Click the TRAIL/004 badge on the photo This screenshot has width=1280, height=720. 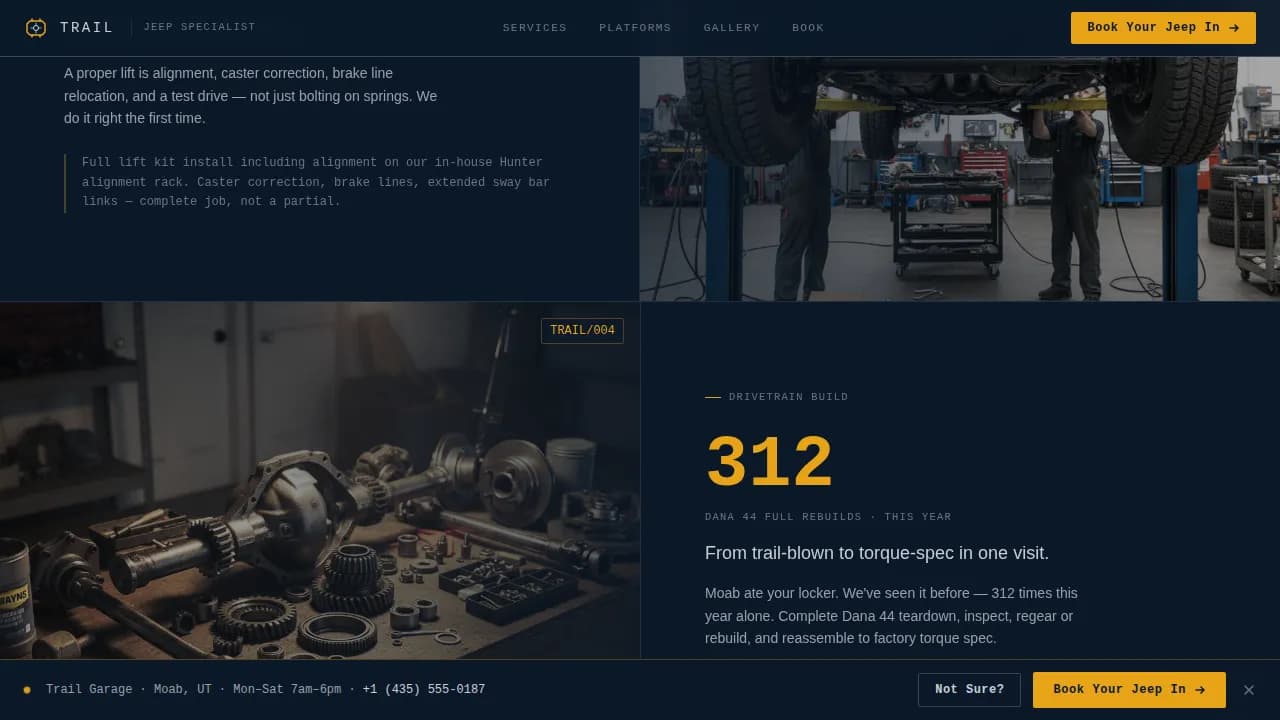582,331
